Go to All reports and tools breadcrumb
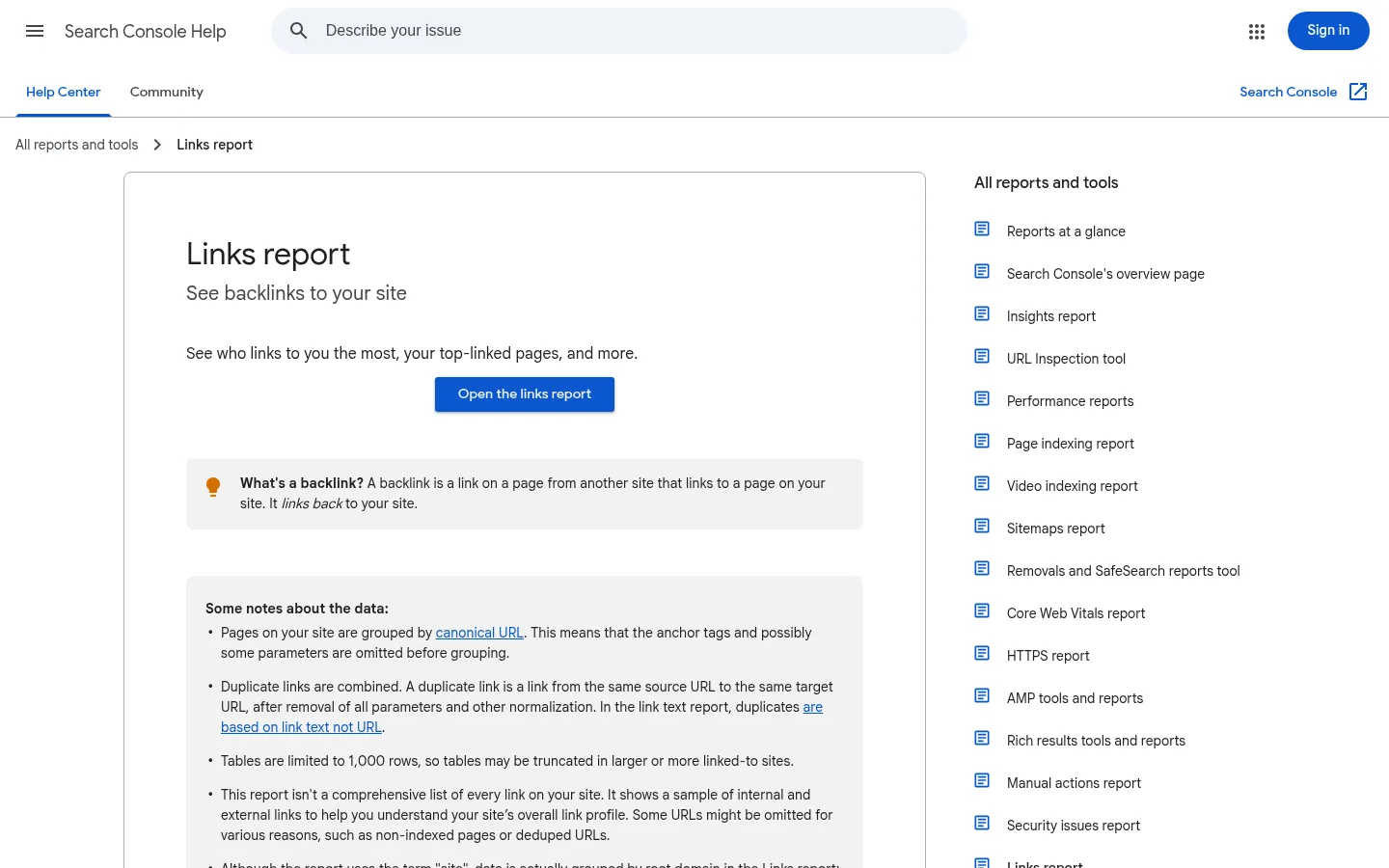This screenshot has height=868, width=1389. tap(77, 145)
